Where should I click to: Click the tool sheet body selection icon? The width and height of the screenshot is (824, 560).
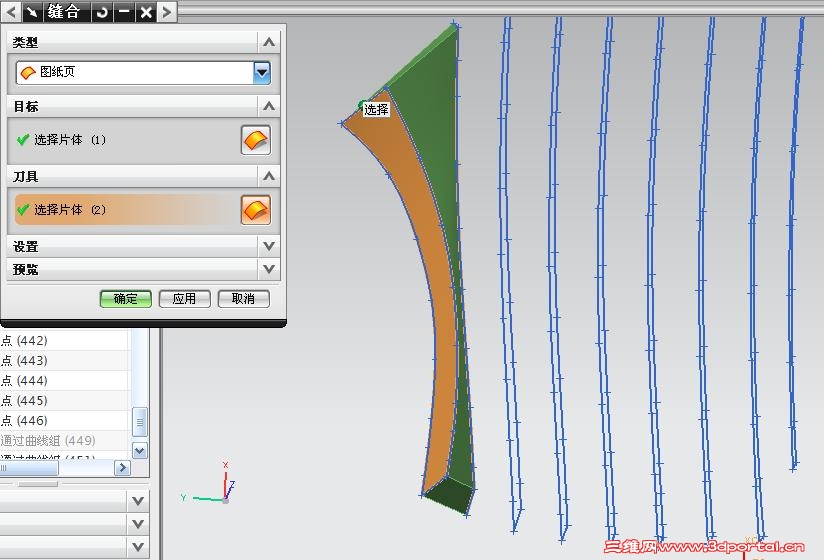click(x=256, y=210)
